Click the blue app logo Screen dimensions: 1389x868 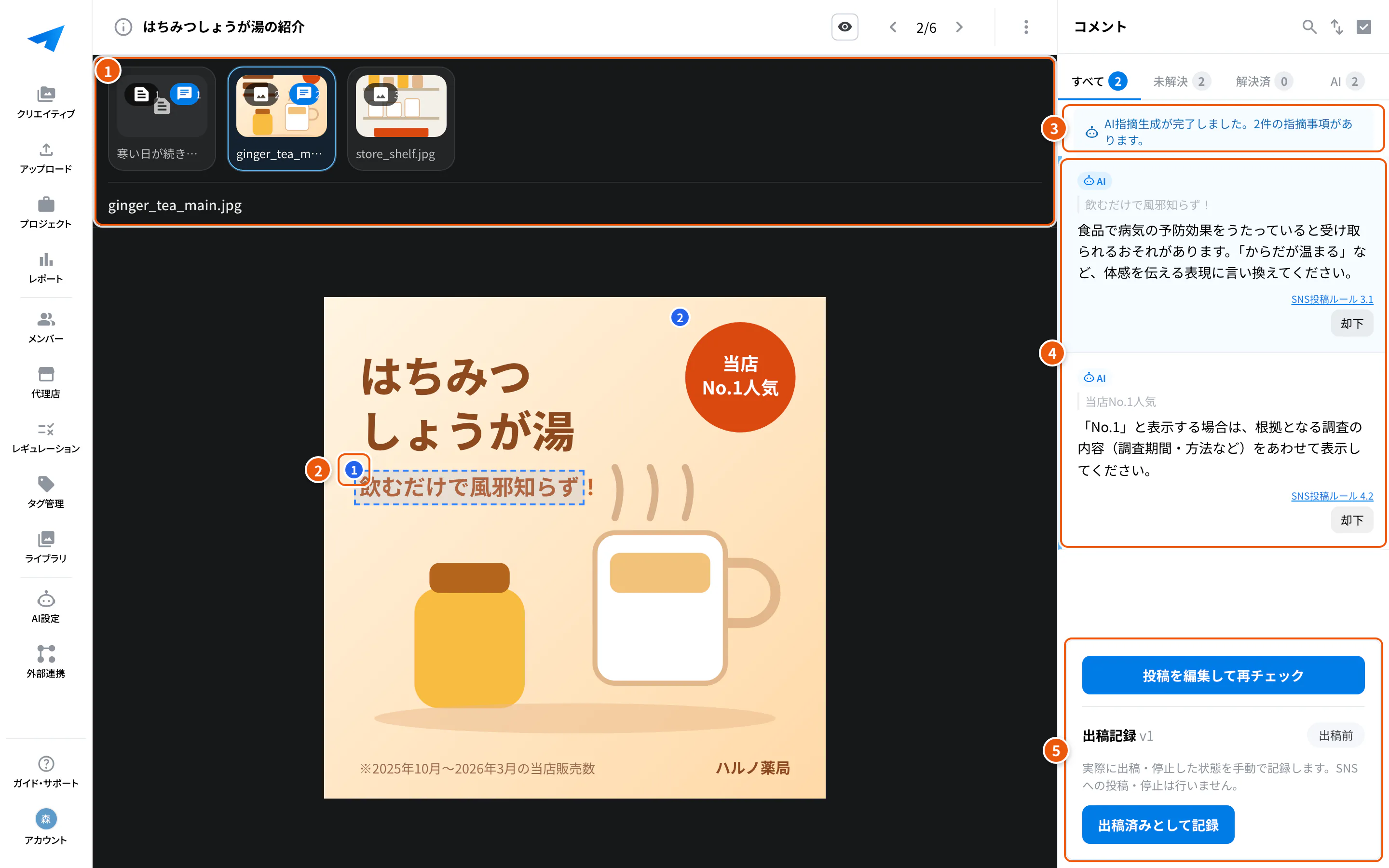[46, 38]
